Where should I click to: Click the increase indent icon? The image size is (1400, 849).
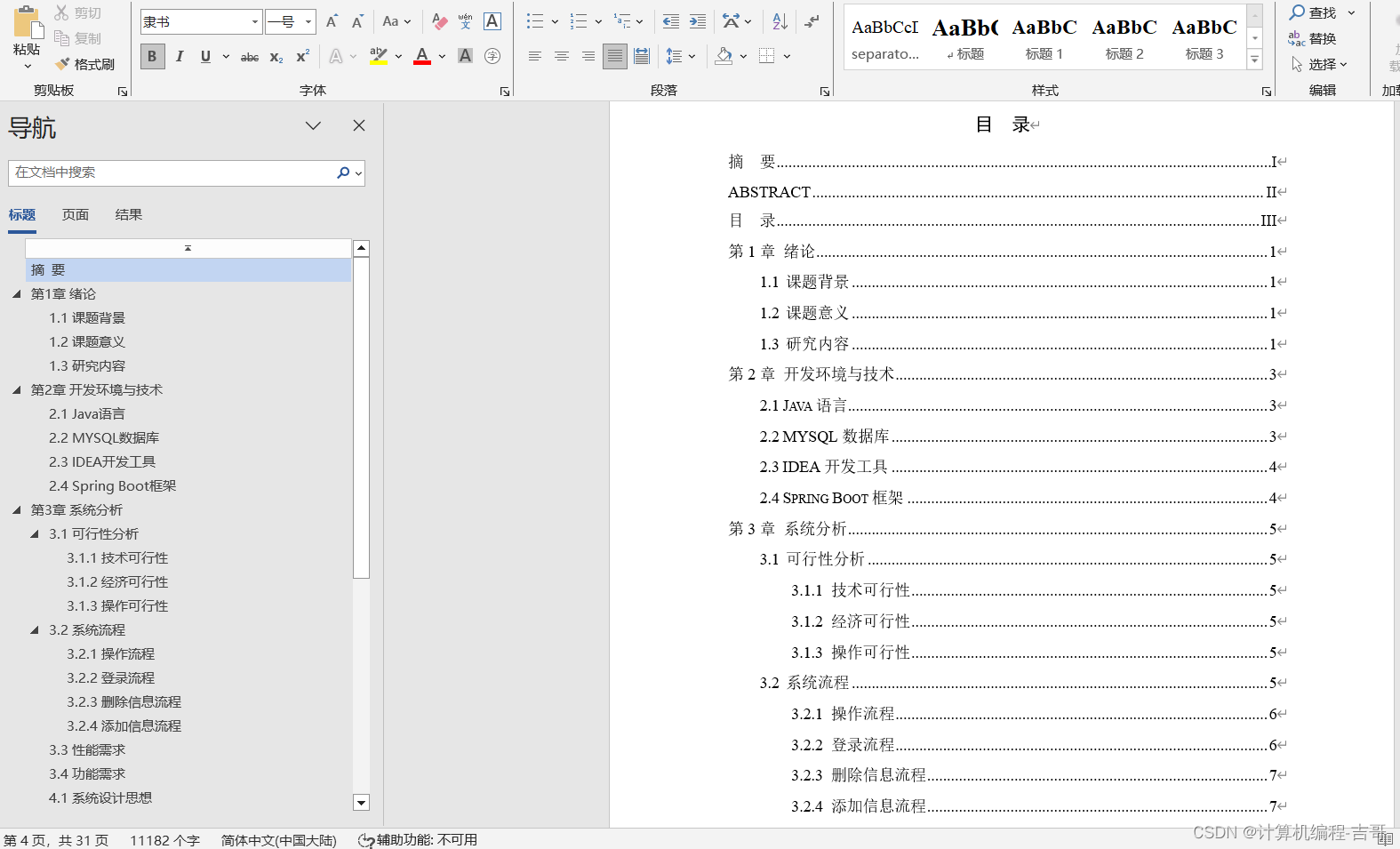[698, 21]
